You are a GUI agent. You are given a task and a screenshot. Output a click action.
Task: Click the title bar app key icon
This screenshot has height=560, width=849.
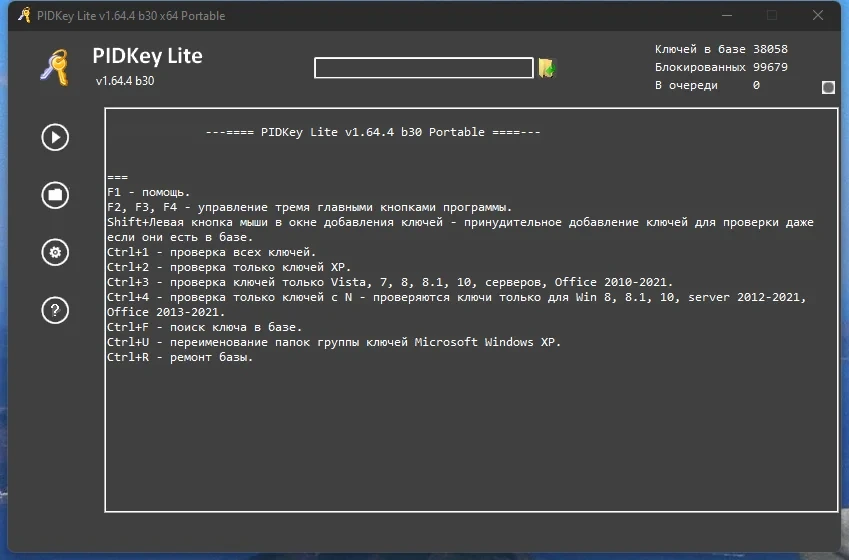tap(24, 15)
